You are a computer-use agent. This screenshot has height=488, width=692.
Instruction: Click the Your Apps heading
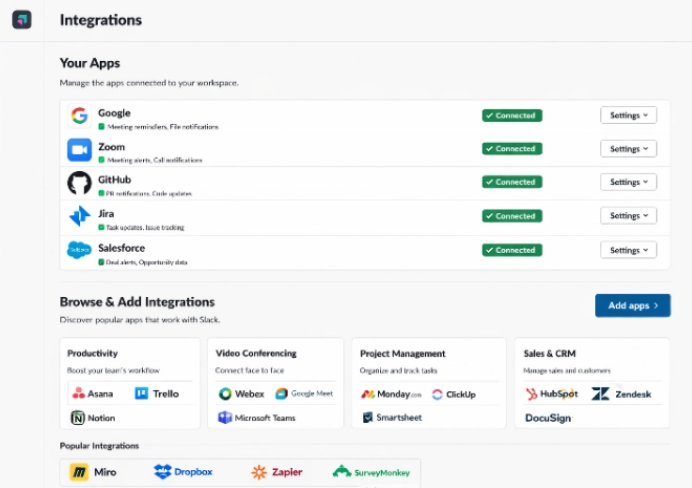click(x=90, y=63)
